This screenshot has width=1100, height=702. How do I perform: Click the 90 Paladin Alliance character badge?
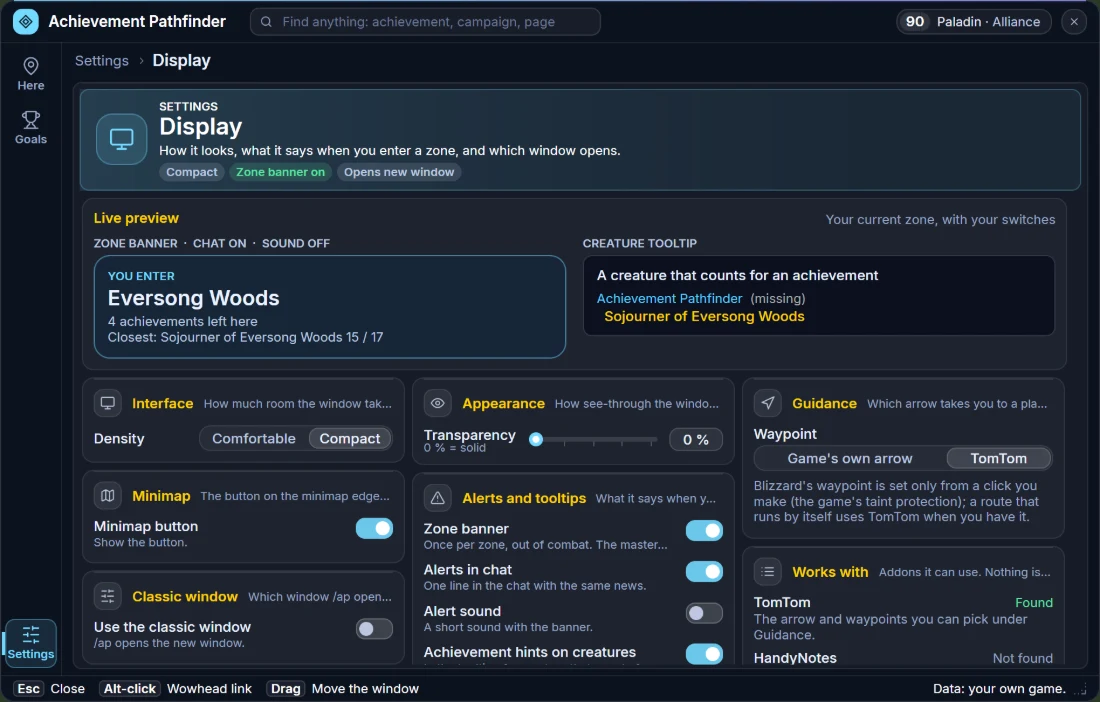(x=974, y=22)
